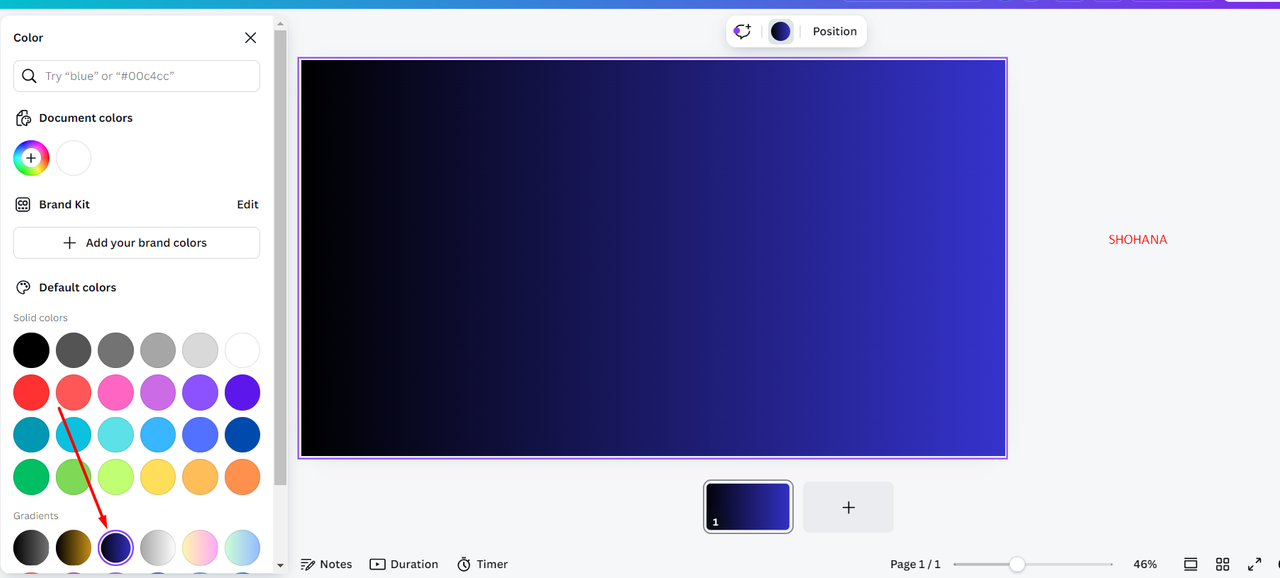
Task: Select the black-to-gold gradient
Action: (x=73, y=548)
